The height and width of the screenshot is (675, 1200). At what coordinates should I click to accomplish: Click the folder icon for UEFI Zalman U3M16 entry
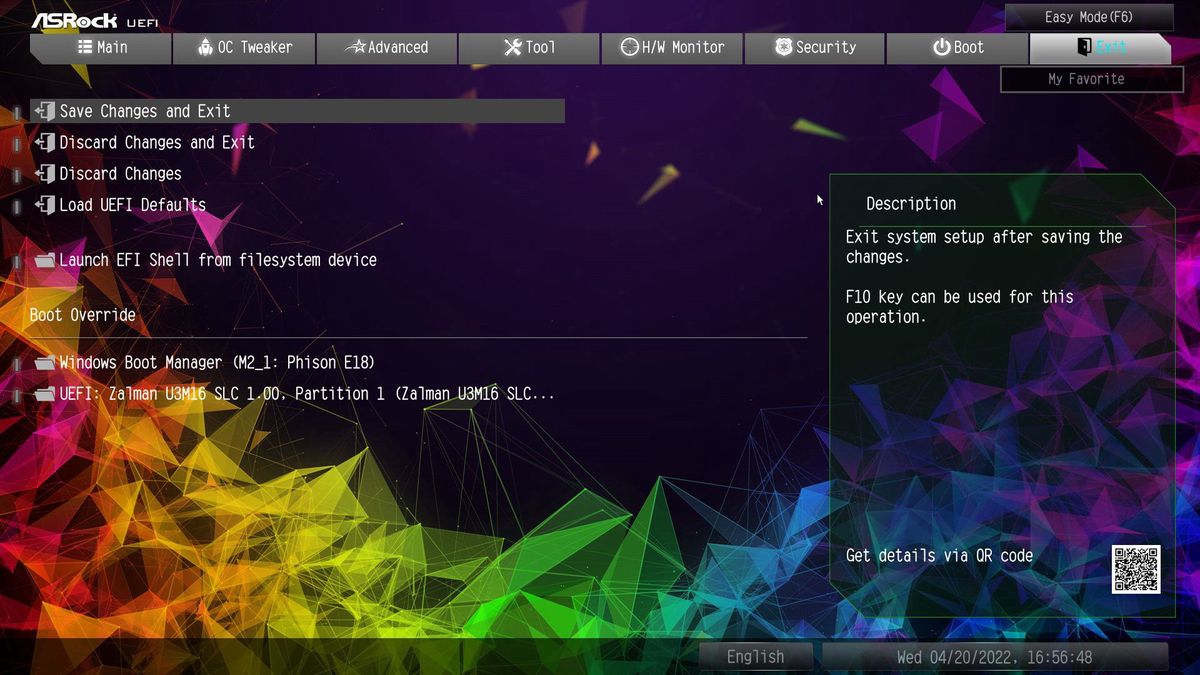coord(44,394)
